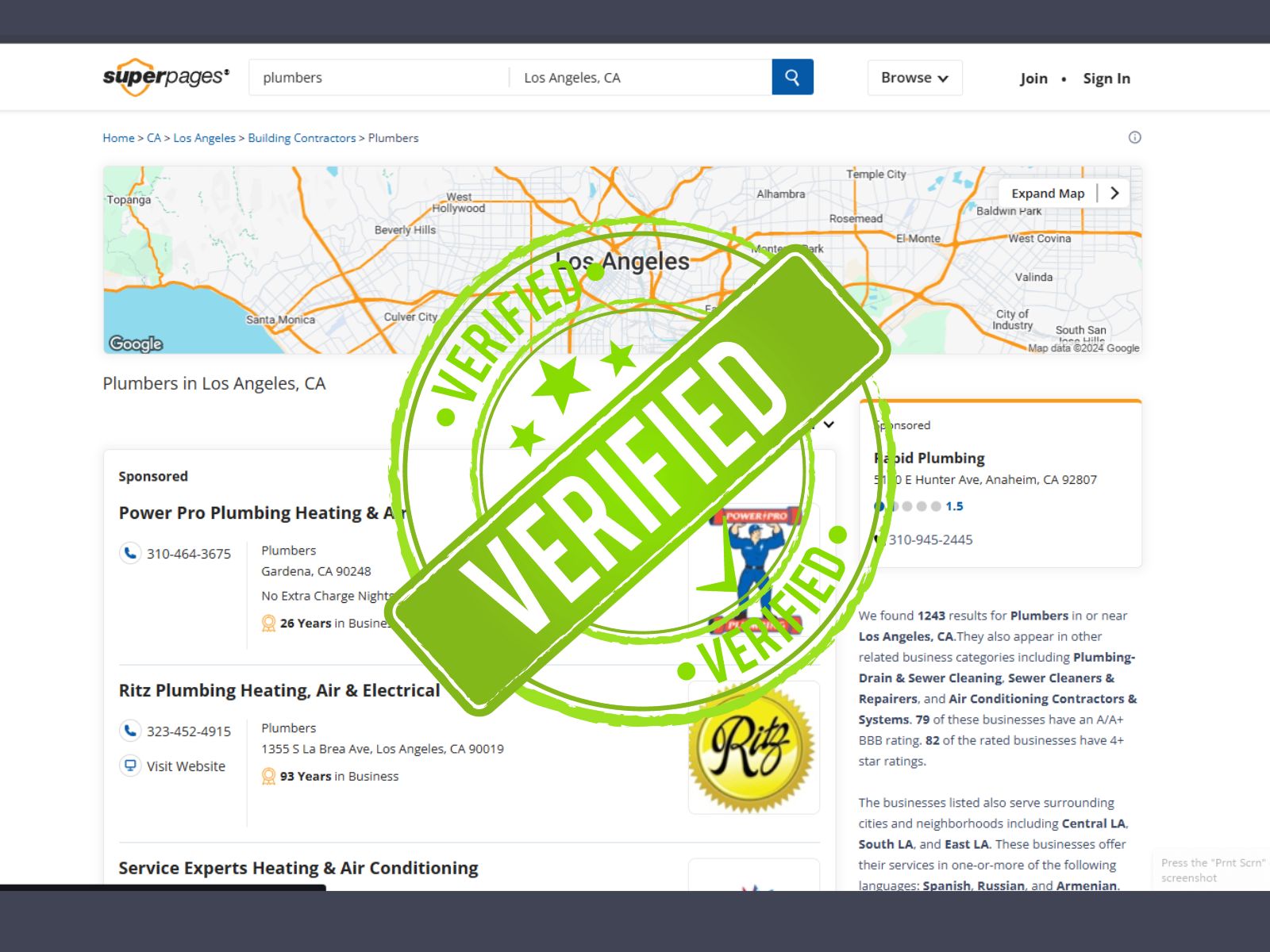
Task: Click the plumbers search keyword field
Action: point(379,78)
